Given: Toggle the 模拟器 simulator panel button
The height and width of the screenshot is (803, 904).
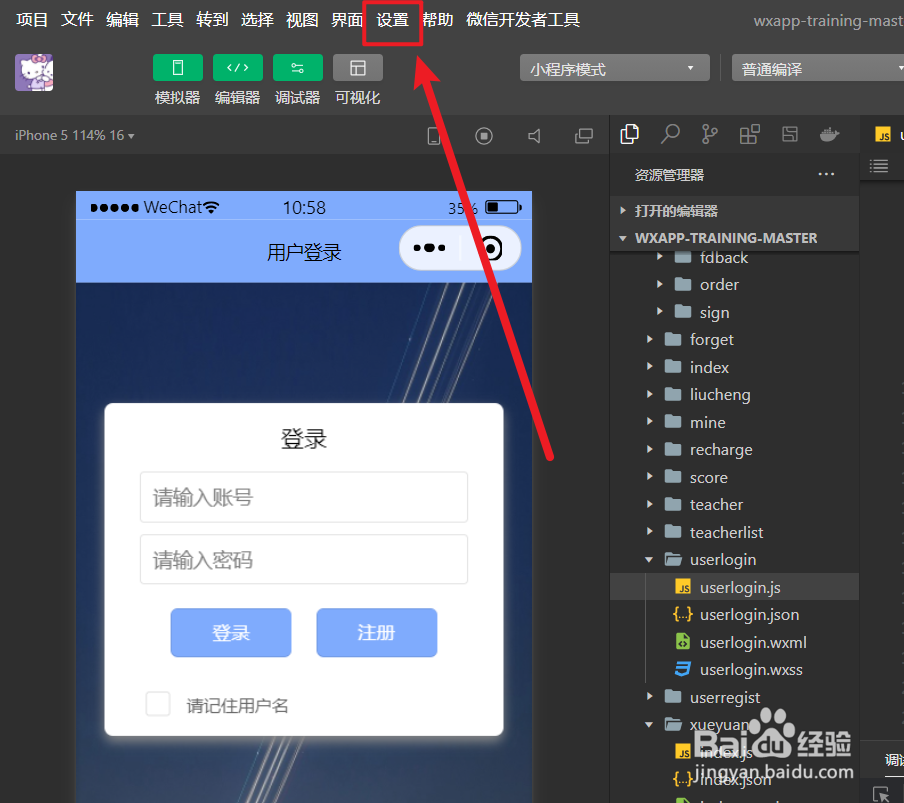Looking at the screenshot, I should pyautogui.click(x=178, y=68).
